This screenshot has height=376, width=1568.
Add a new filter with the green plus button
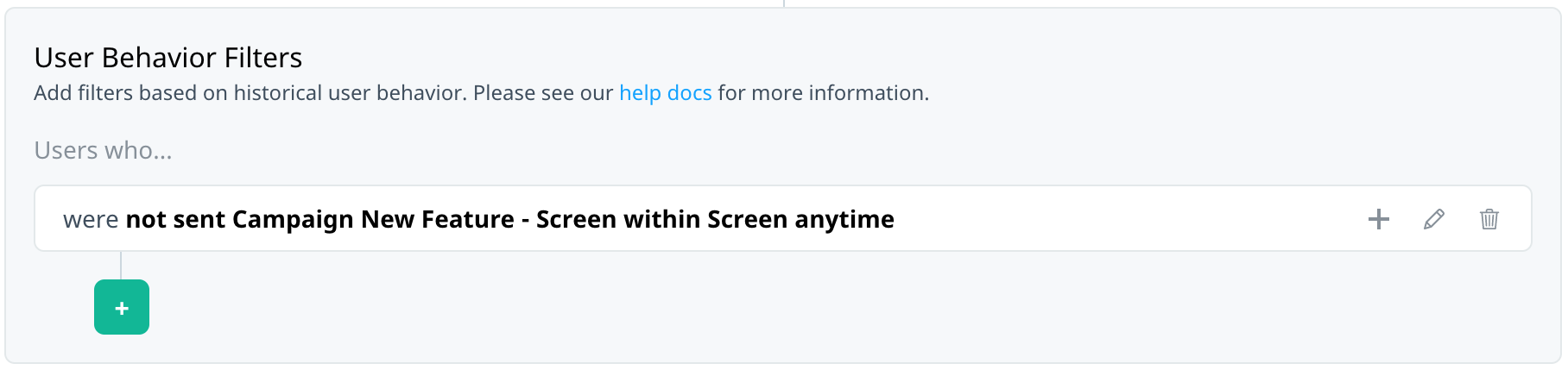122,307
